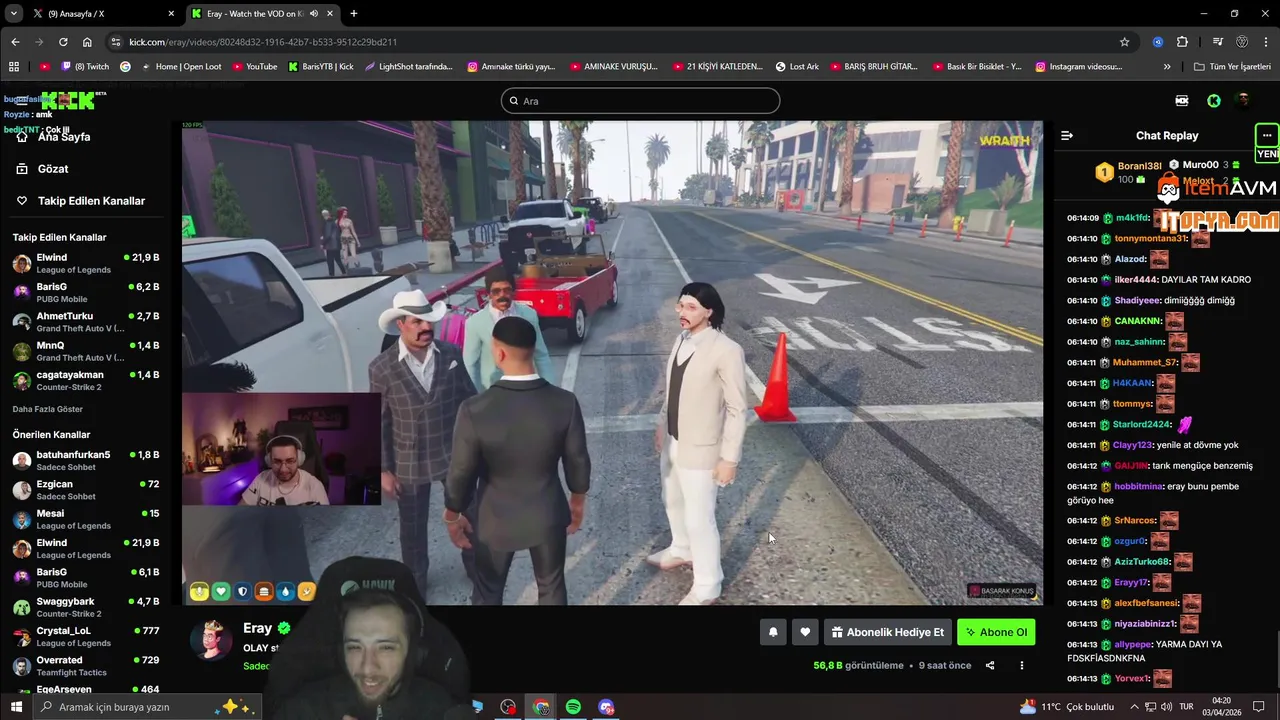Click username hobbitmina in chat
The image size is (1280, 720).
point(1139,486)
